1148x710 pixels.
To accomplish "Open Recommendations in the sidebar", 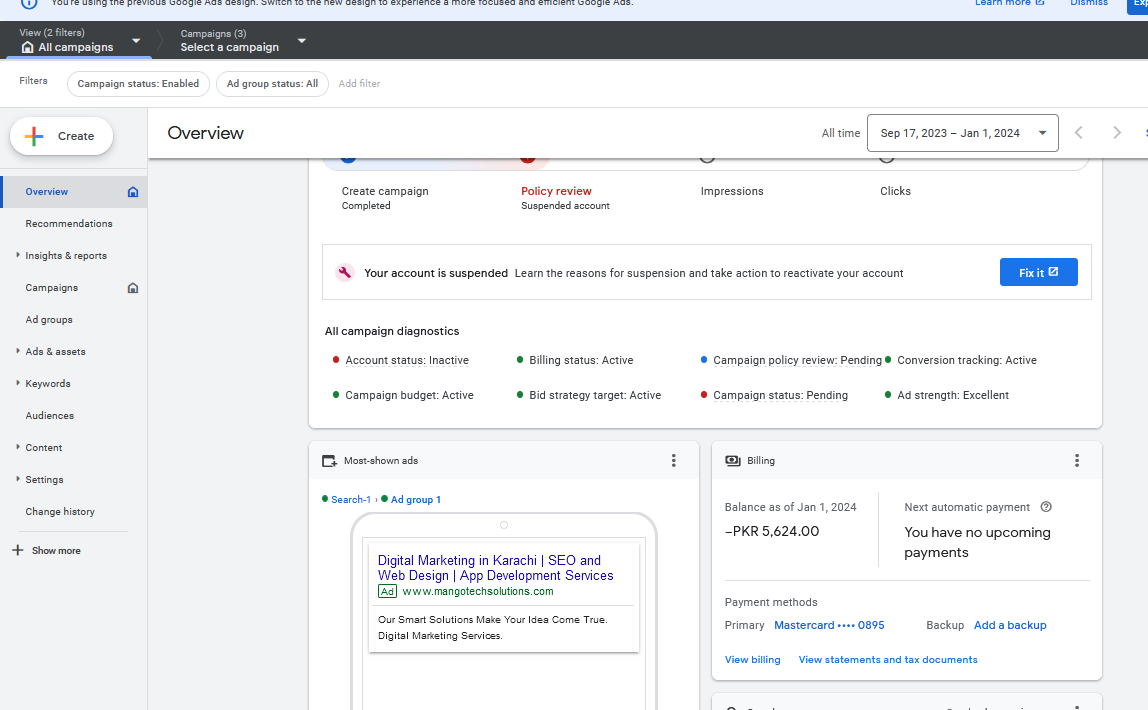I will tap(69, 224).
